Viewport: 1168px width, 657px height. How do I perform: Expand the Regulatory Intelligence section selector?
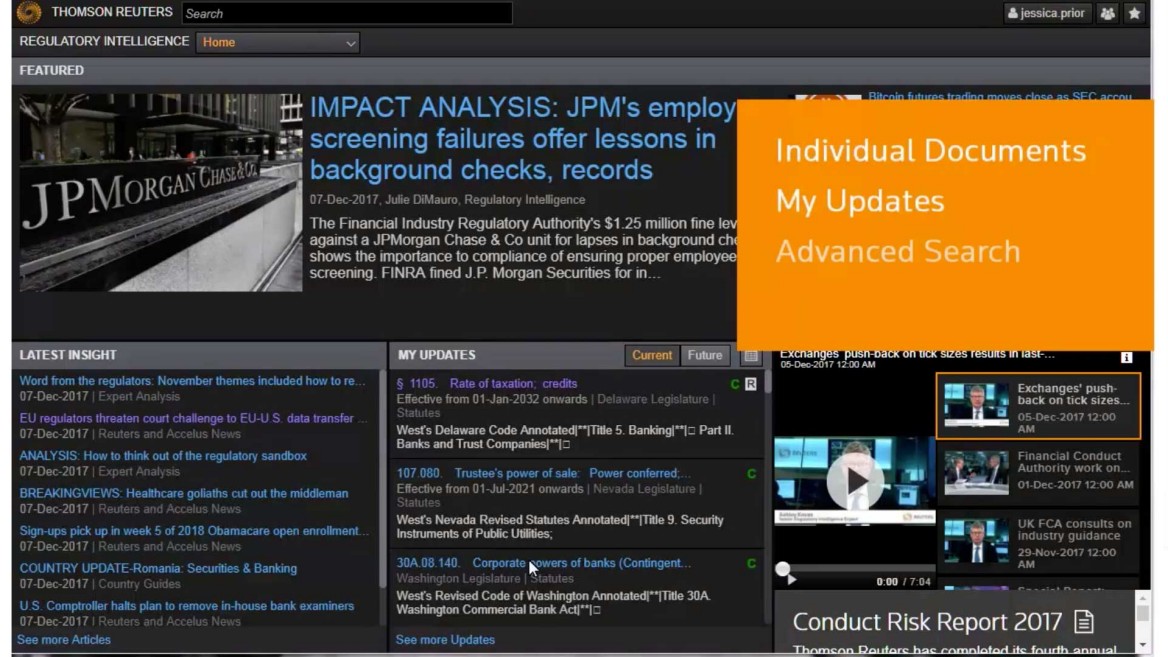[x=348, y=42]
